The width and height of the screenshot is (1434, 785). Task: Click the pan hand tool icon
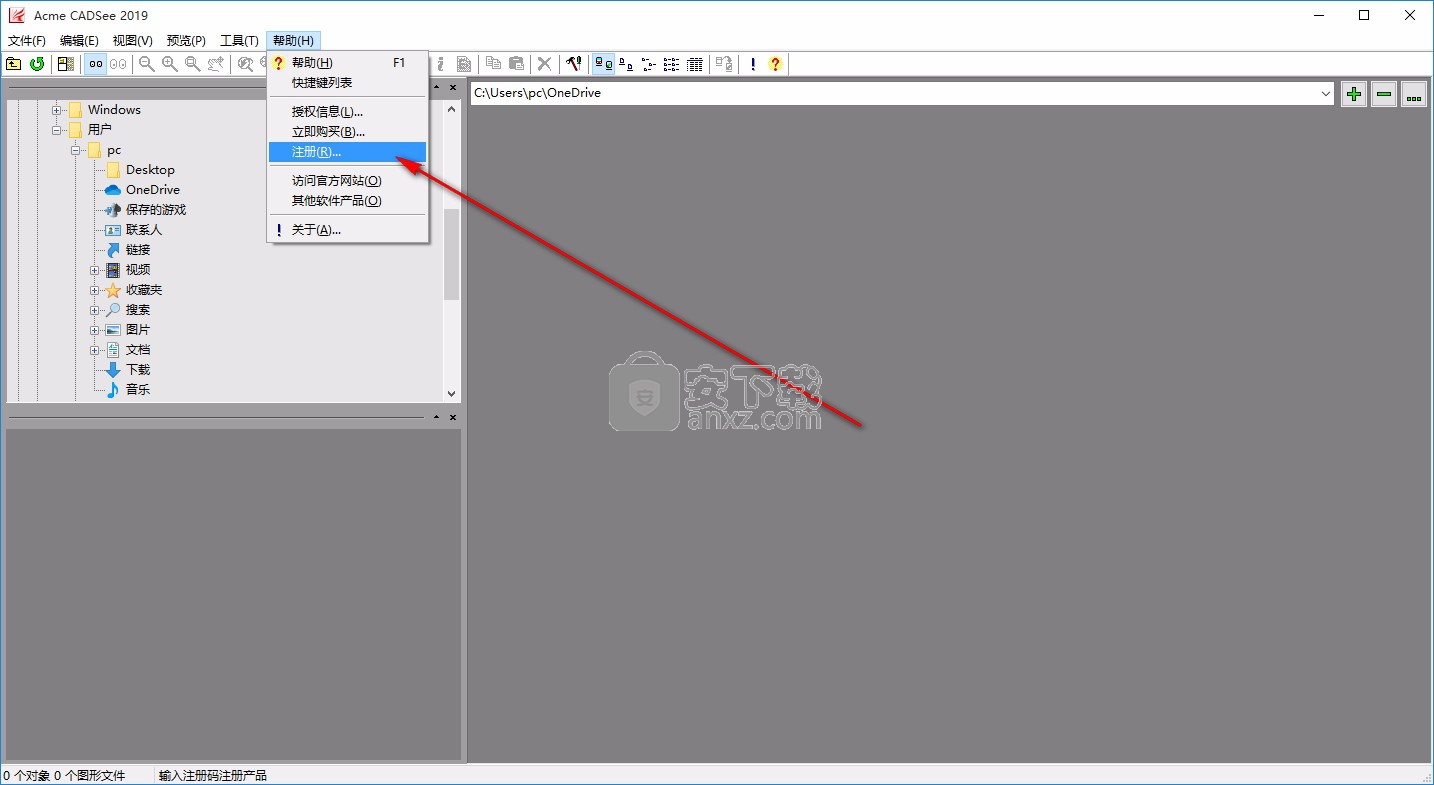click(x=216, y=64)
